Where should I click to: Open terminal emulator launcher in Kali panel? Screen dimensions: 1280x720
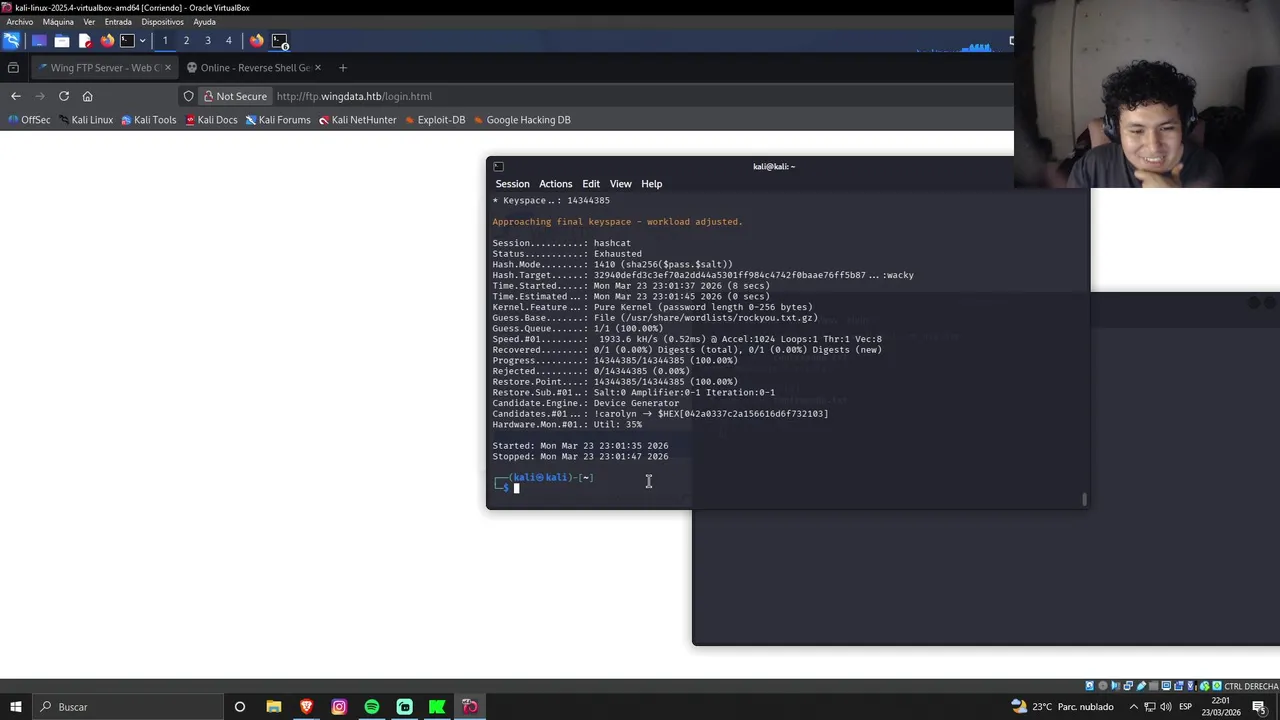[x=127, y=41]
